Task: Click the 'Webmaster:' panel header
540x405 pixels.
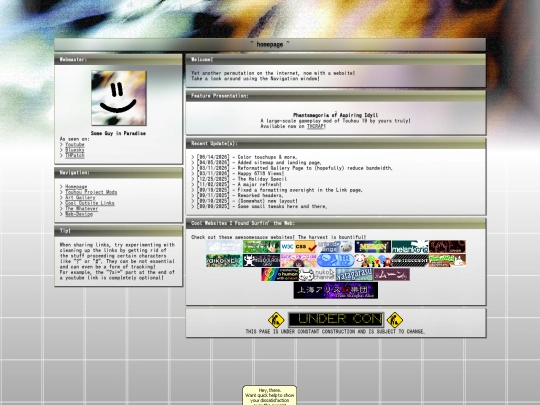Action: point(118,60)
